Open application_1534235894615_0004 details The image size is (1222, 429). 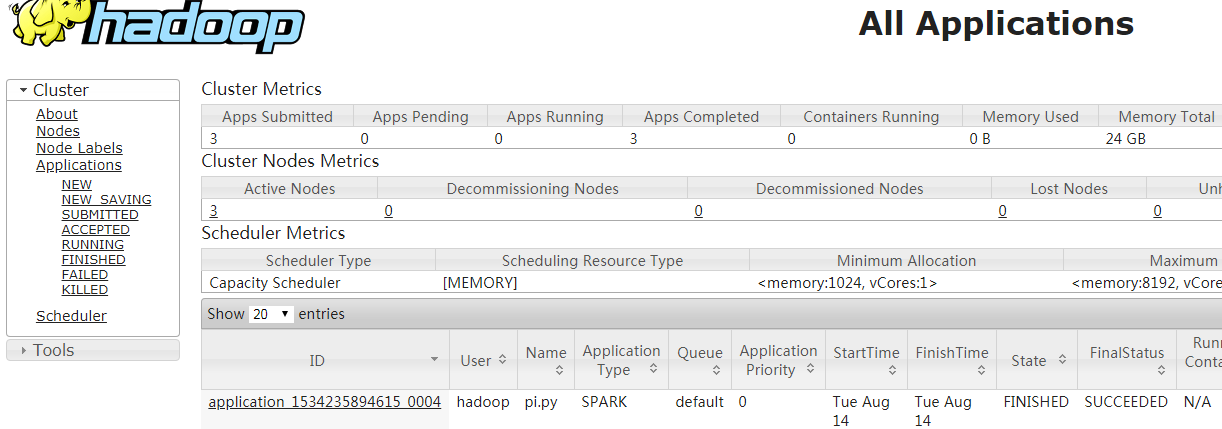pos(325,402)
